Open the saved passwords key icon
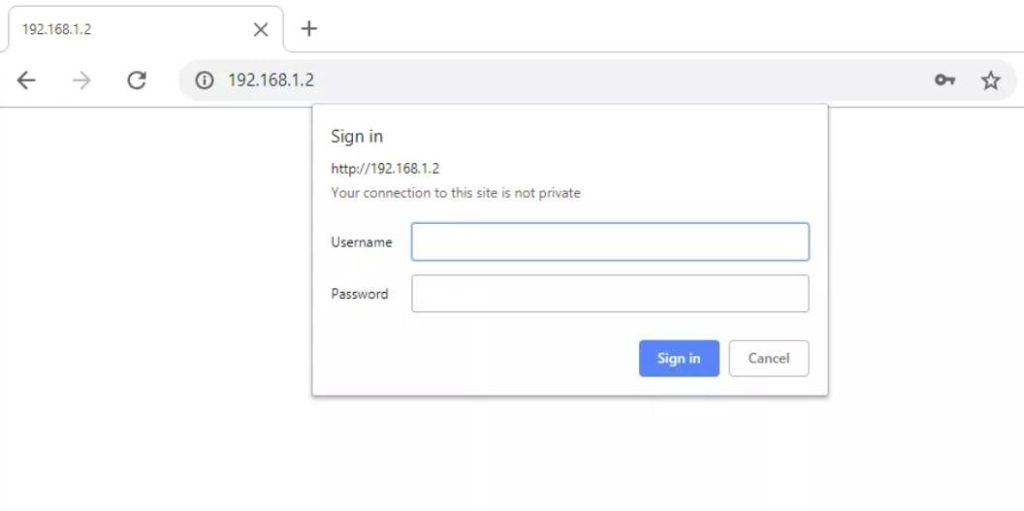The width and height of the screenshot is (1024, 511). (x=944, y=81)
